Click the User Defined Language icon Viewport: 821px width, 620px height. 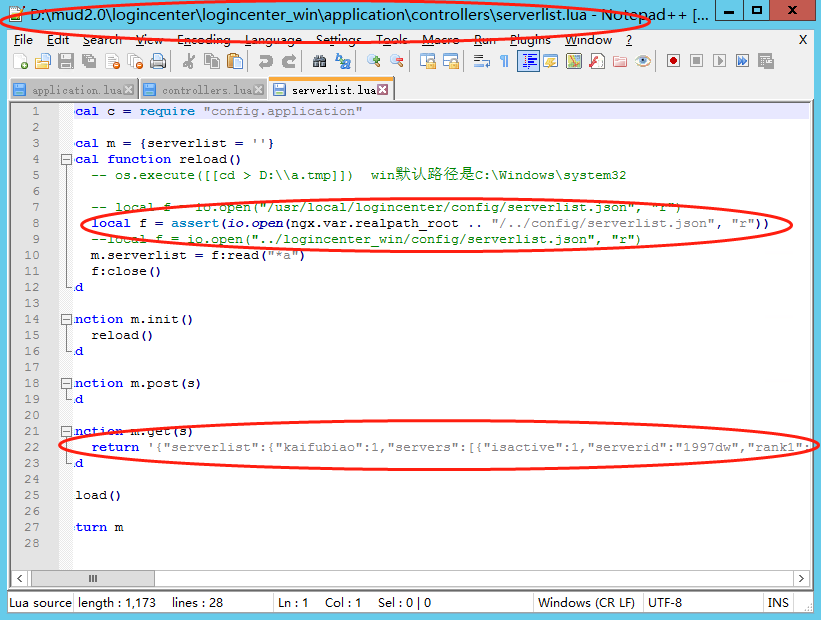(551, 61)
